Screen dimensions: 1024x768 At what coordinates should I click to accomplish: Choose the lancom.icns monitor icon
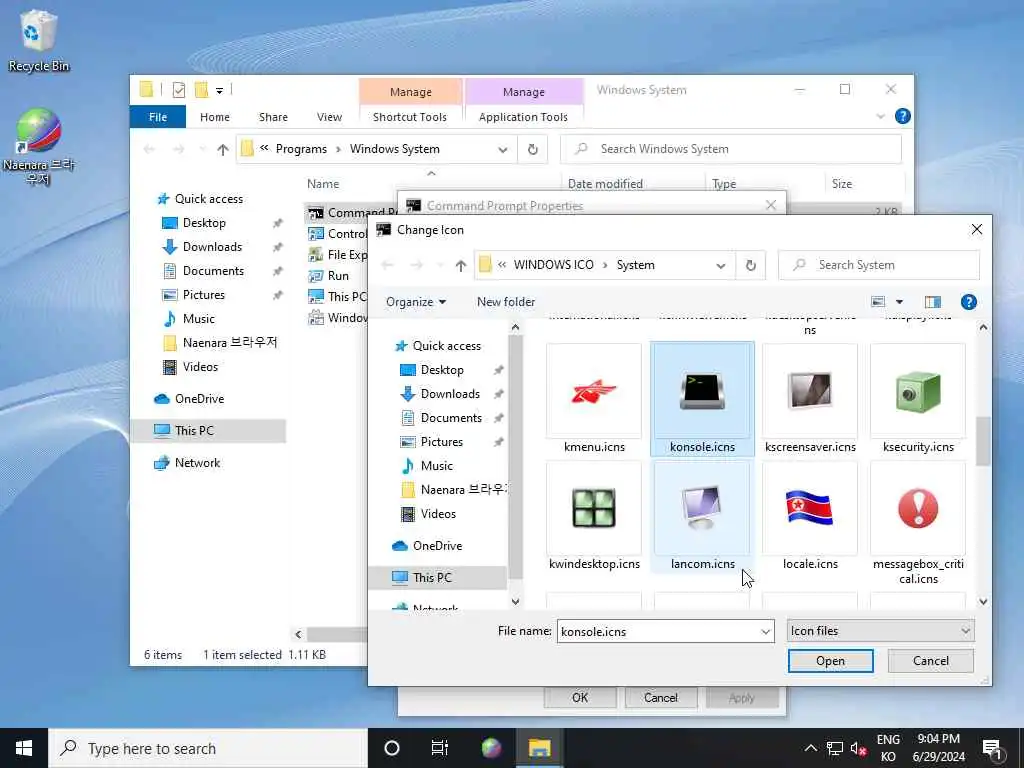click(x=702, y=508)
